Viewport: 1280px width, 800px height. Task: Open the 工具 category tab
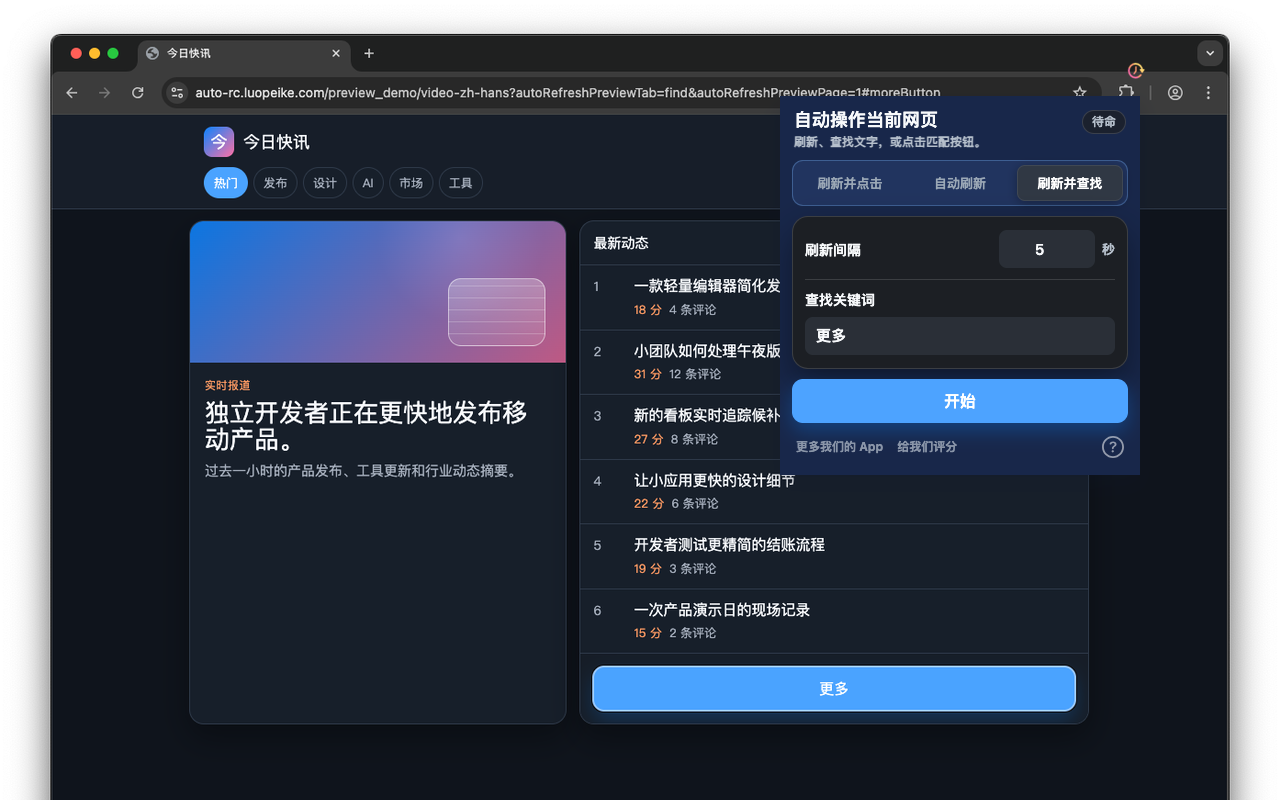pyautogui.click(x=461, y=183)
